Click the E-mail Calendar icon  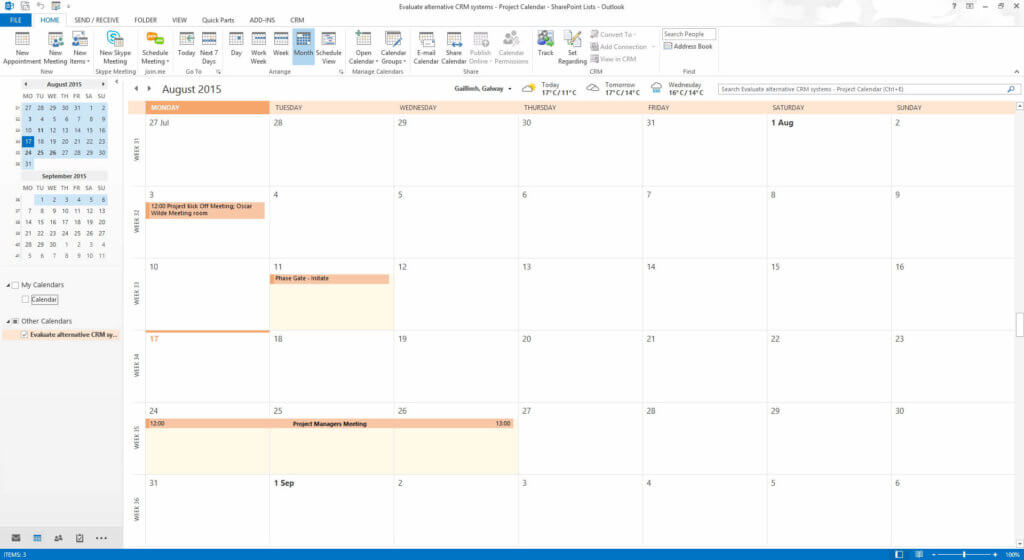coord(426,46)
